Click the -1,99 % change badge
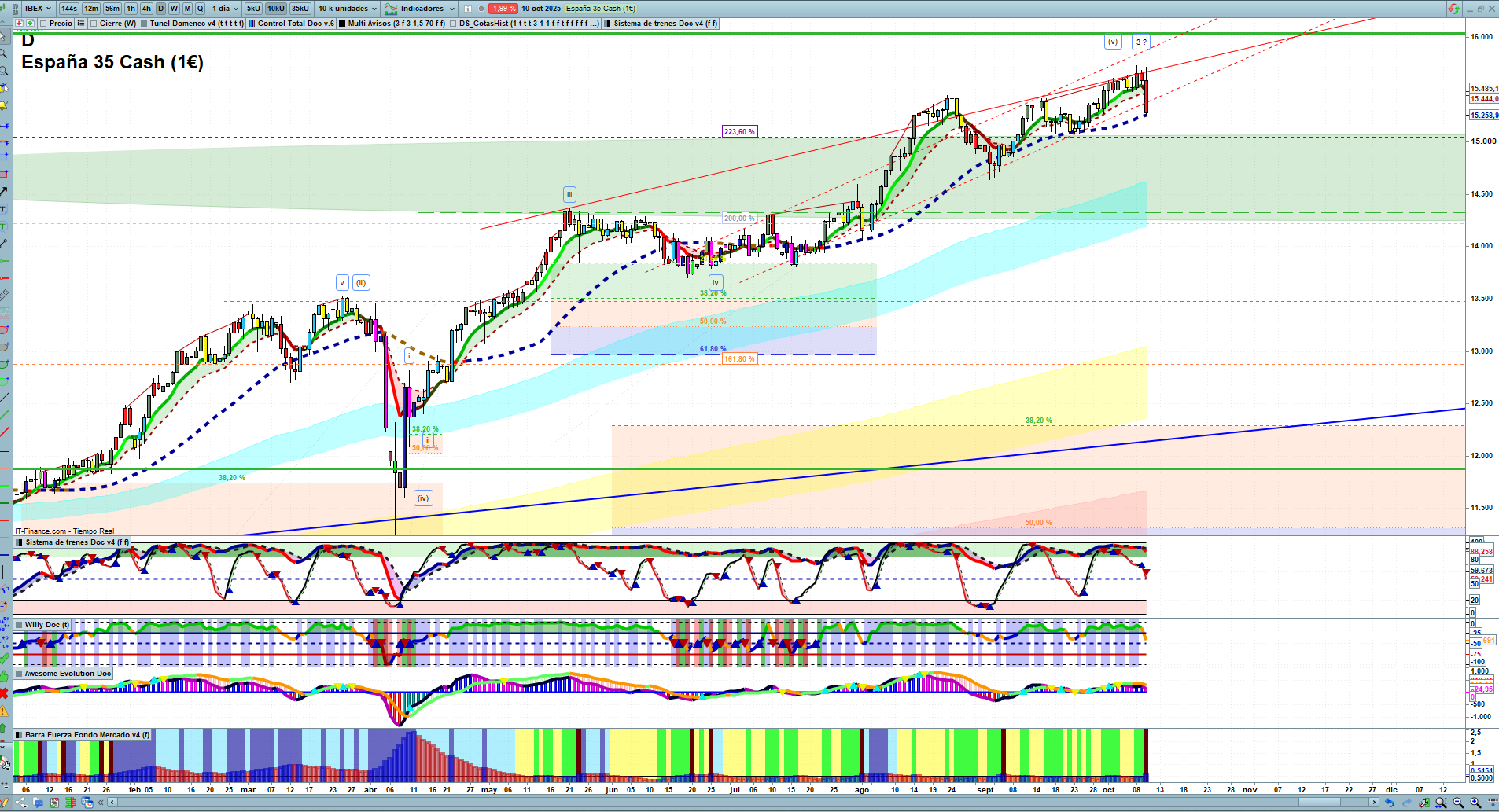The width and height of the screenshot is (1499, 812). pyautogui.click(x=503, y=9)
